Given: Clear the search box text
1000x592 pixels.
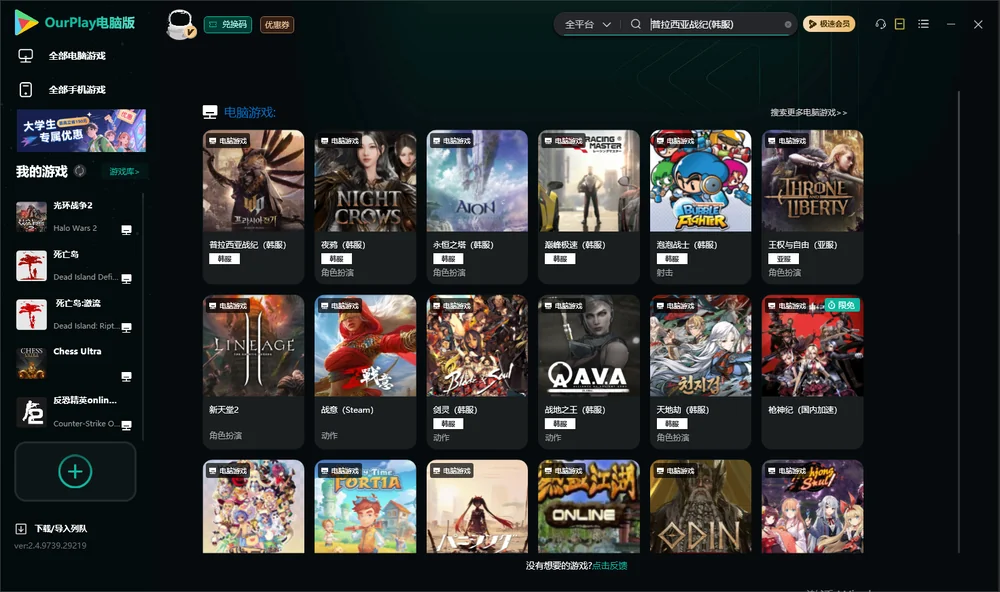Looking at the screenshot, I should [x=788, y=24].
